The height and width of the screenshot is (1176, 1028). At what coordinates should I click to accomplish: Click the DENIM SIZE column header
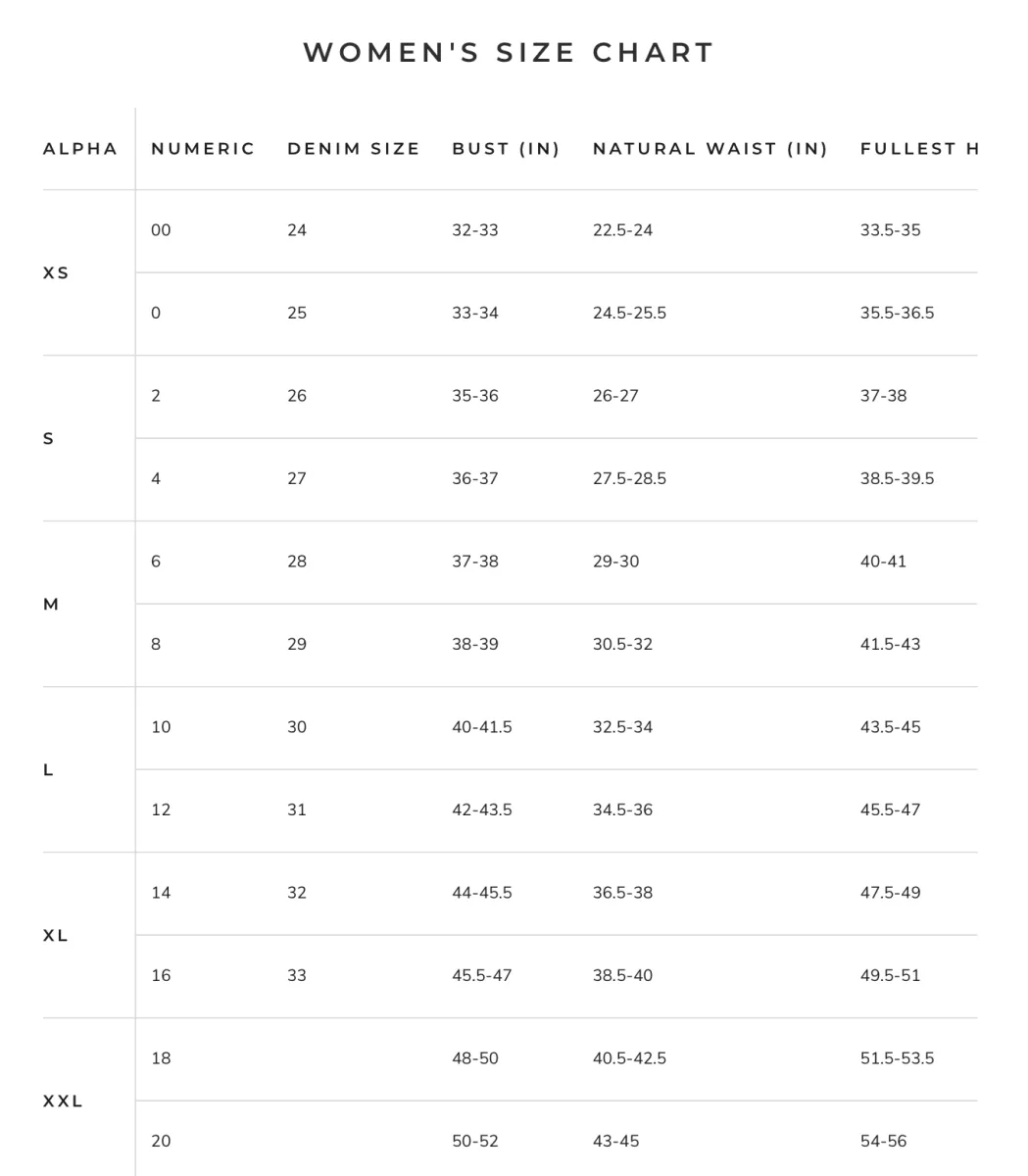pyautogui.click(x=353, y=149)
